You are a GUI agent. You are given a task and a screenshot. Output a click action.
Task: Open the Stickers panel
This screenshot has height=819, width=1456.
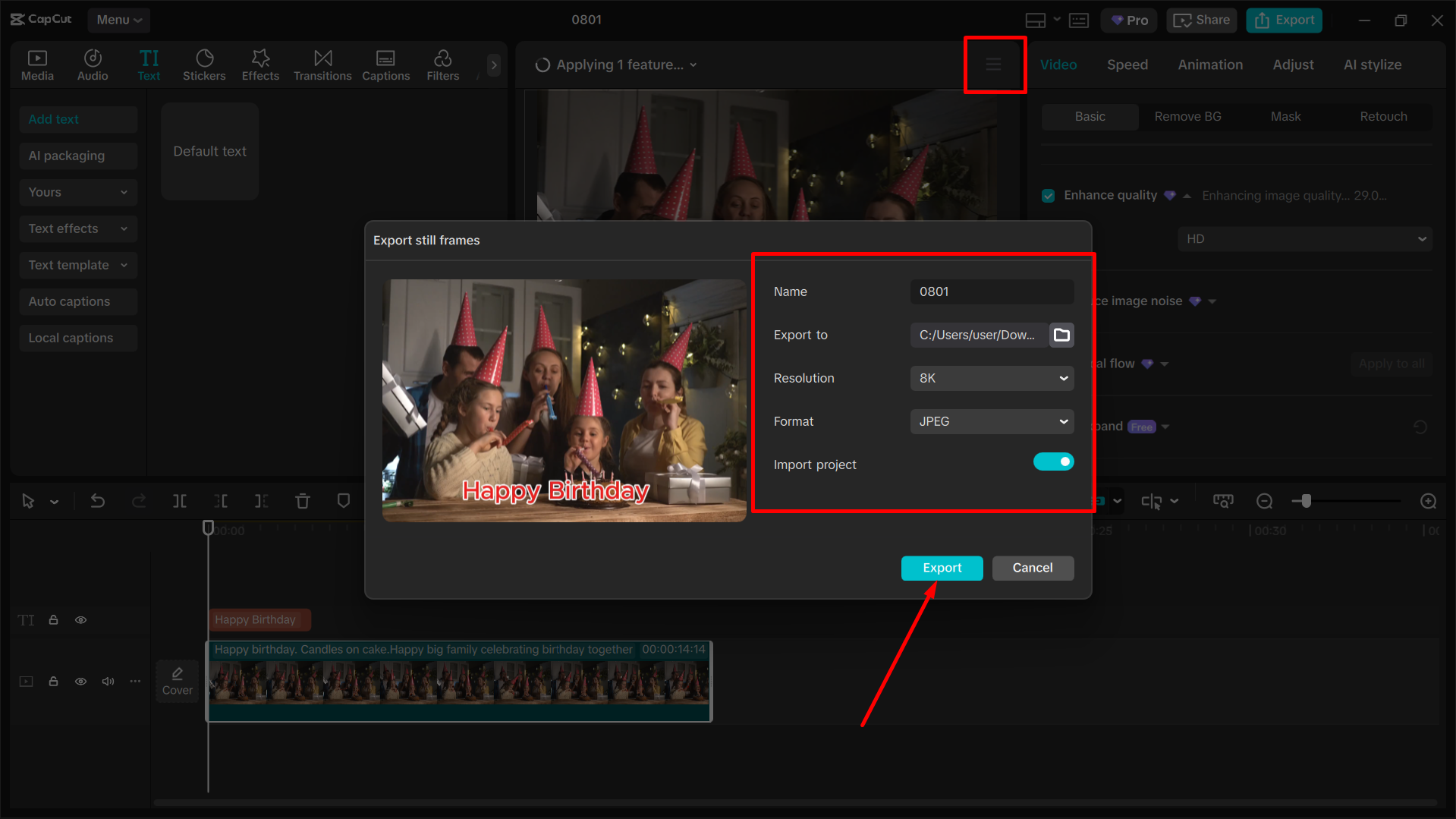point(204,64)
